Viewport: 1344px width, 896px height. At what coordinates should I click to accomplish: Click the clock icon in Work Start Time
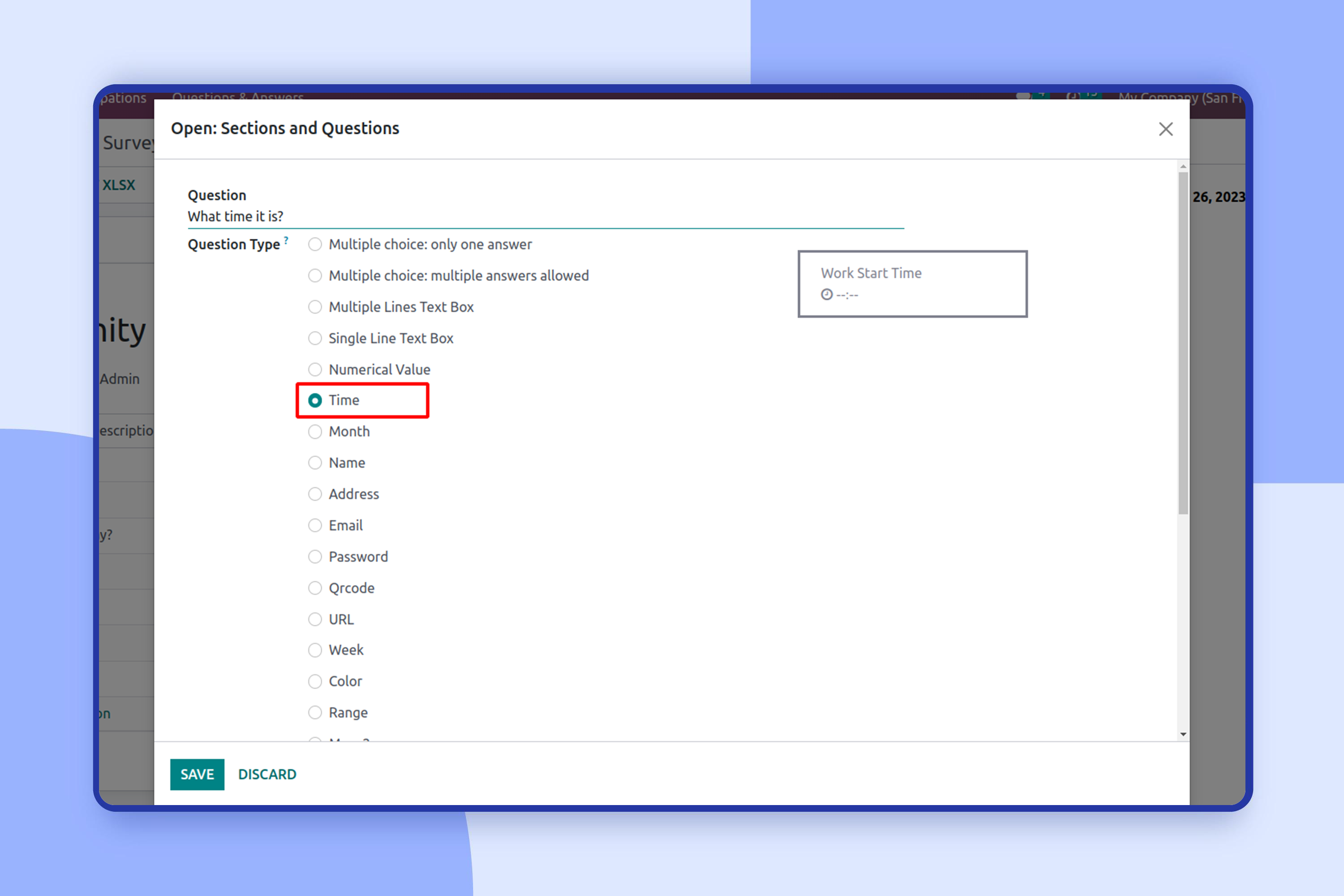(x=826, y=295)
